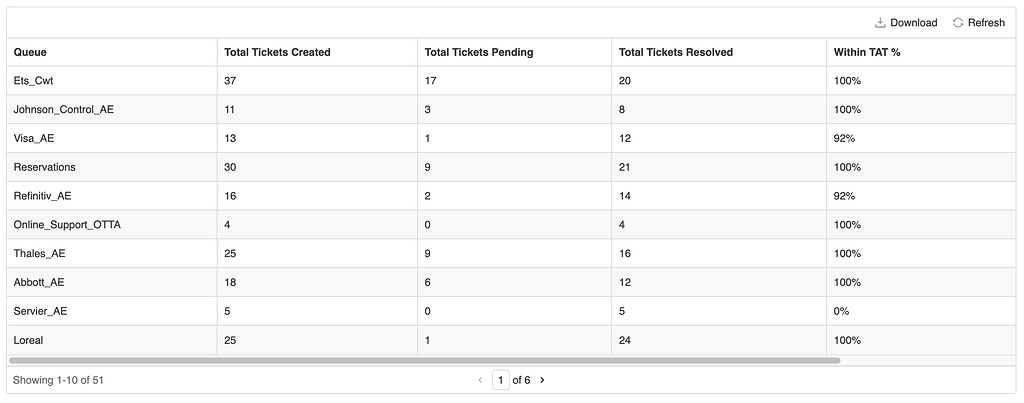Select the Servier_AE queue row
The height and width of the screenshot is (403, 1024).
pyautogui.click(x=41, y=311)
